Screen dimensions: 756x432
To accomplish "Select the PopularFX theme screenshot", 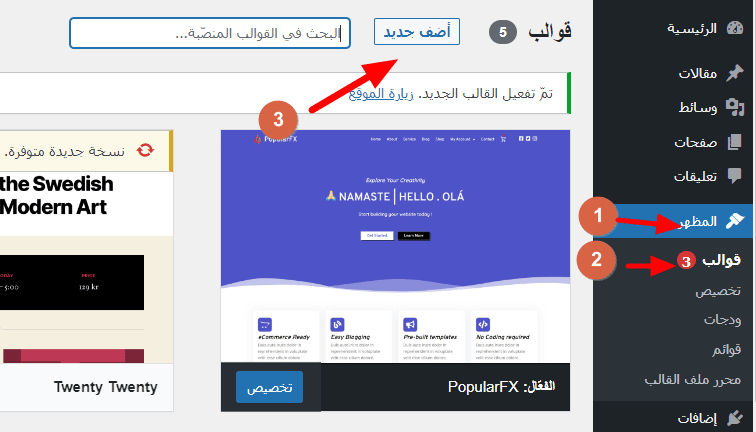I will 395,246.
